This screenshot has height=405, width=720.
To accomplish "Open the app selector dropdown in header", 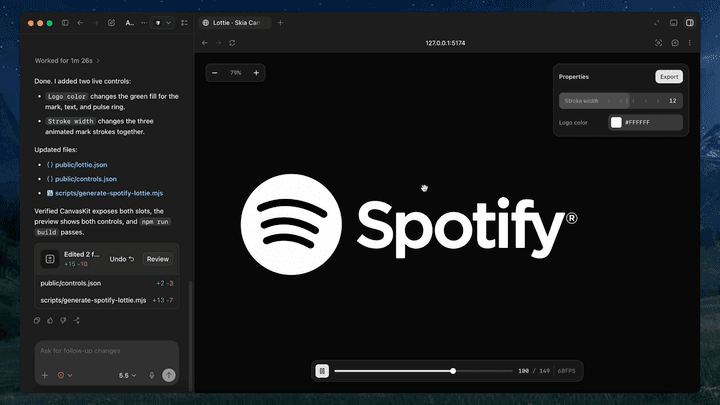I will [x=163, y=22].
